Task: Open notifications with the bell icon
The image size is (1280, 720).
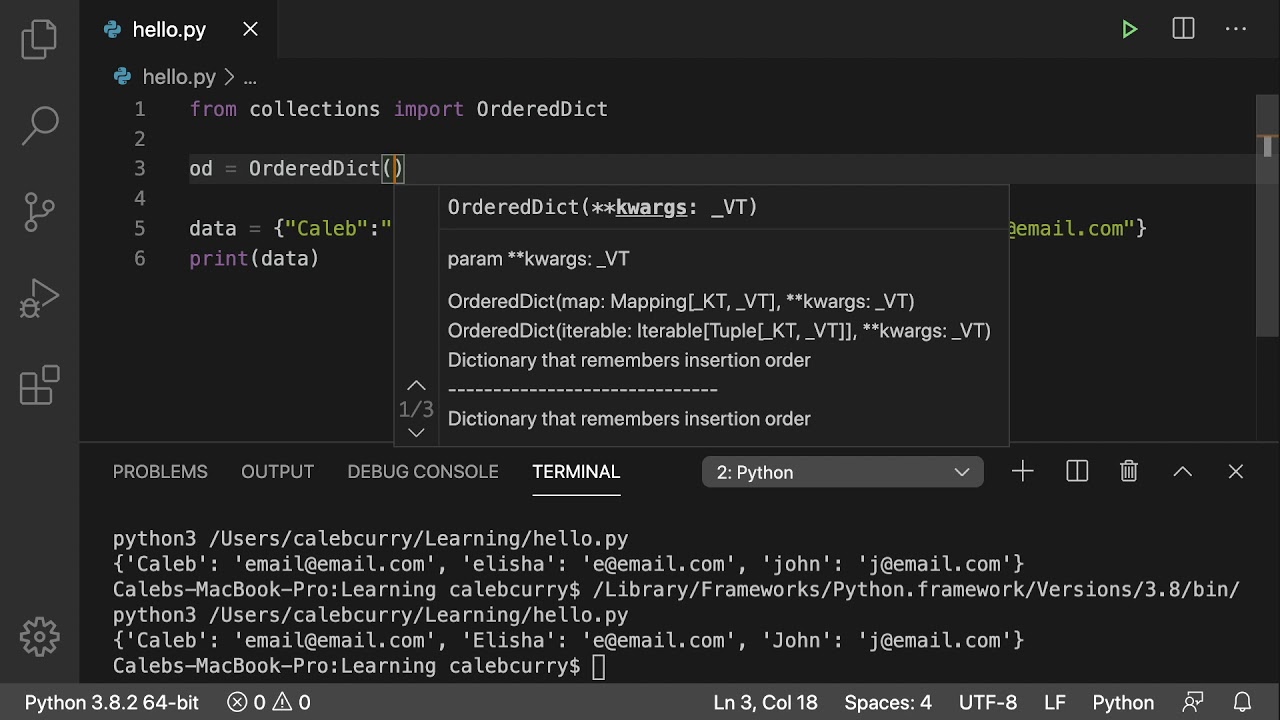Action: coord(1242,702)
